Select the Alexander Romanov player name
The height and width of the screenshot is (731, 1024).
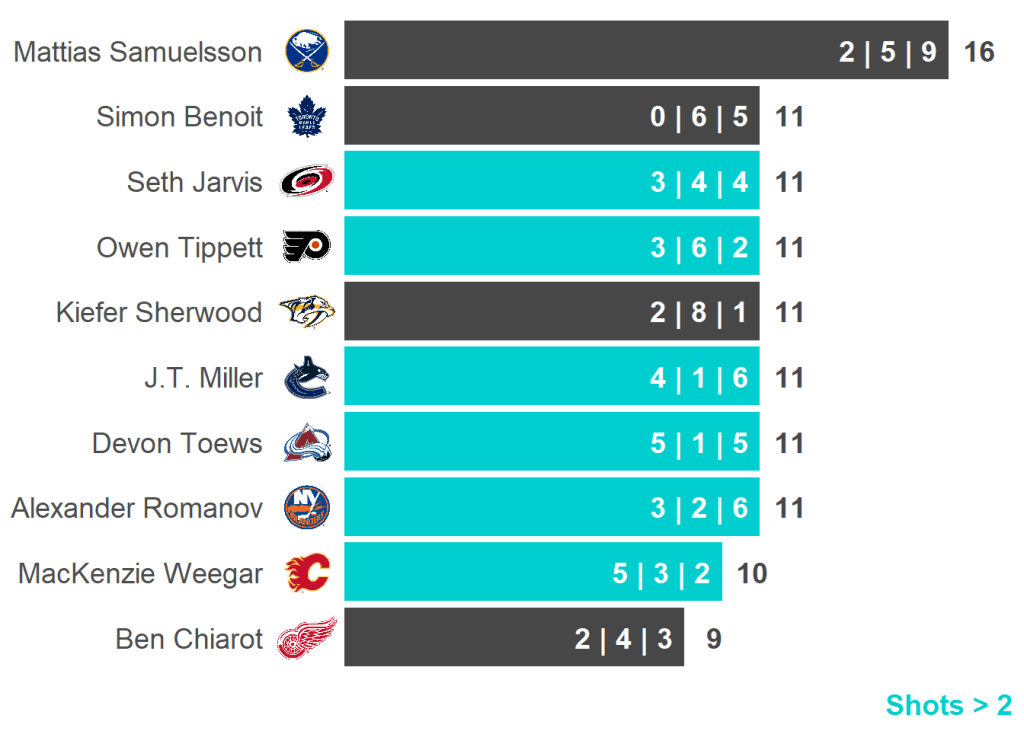[x=137, y=508]
